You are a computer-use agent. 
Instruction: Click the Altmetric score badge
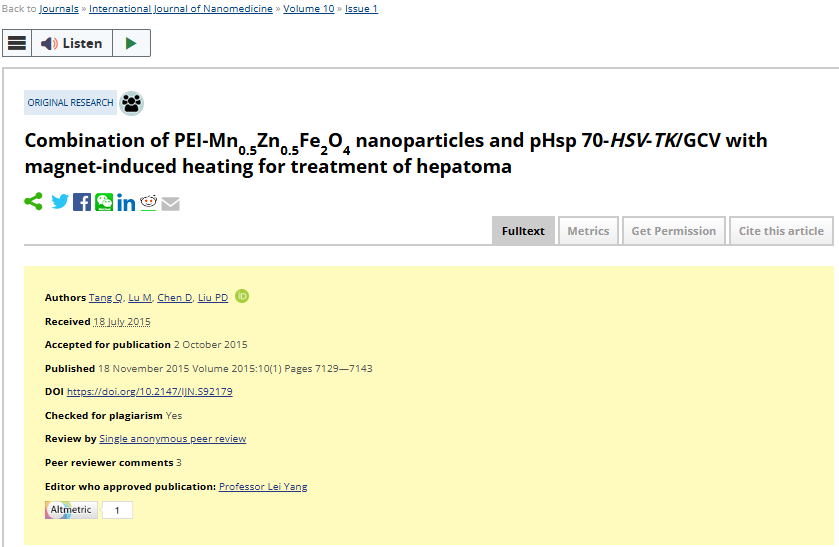(88, 510)
